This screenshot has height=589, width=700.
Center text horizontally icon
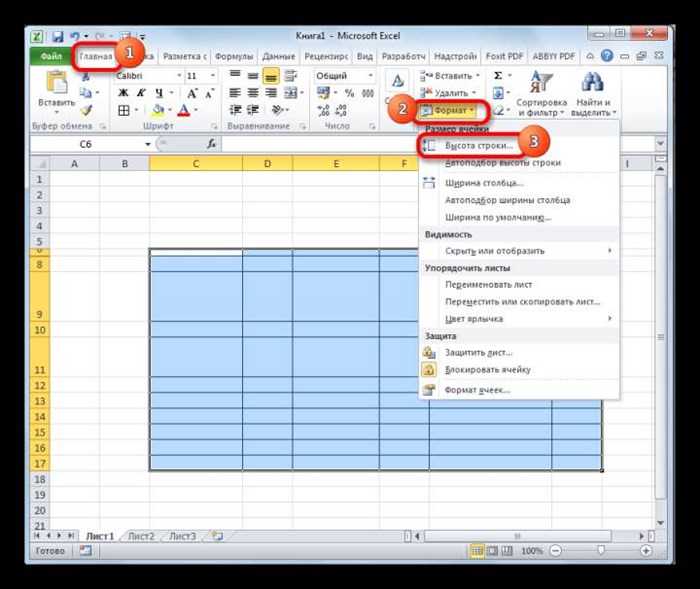(x=253, y=93)
